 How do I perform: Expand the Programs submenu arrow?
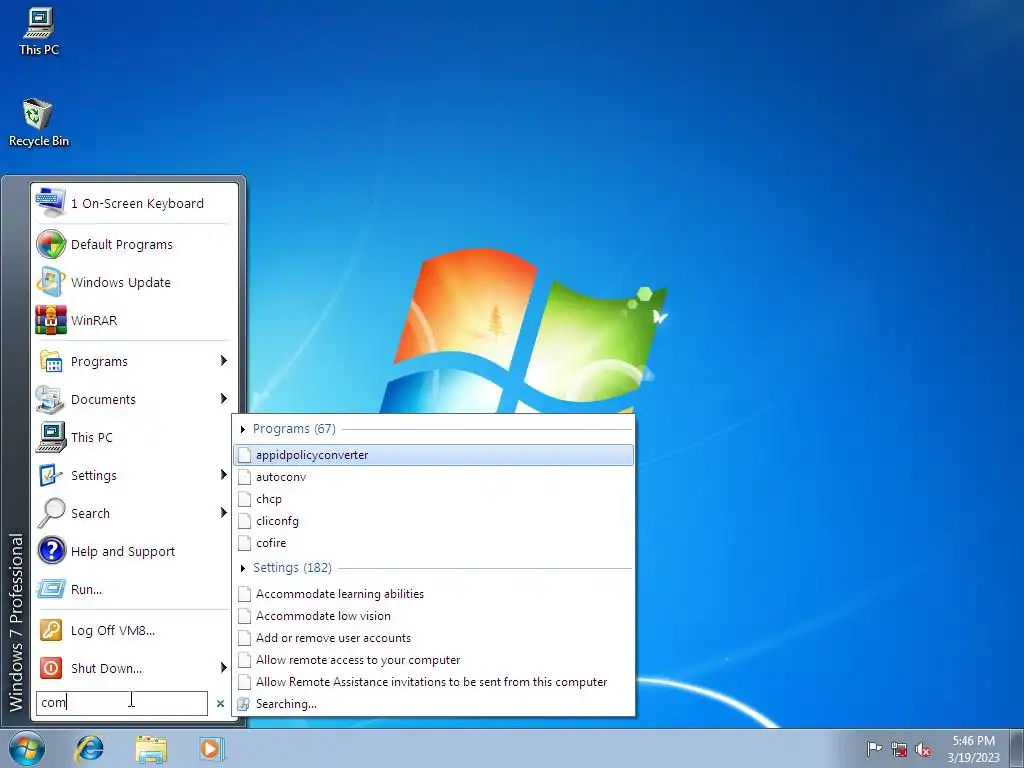pyautogui.click(x=223, y=360)
